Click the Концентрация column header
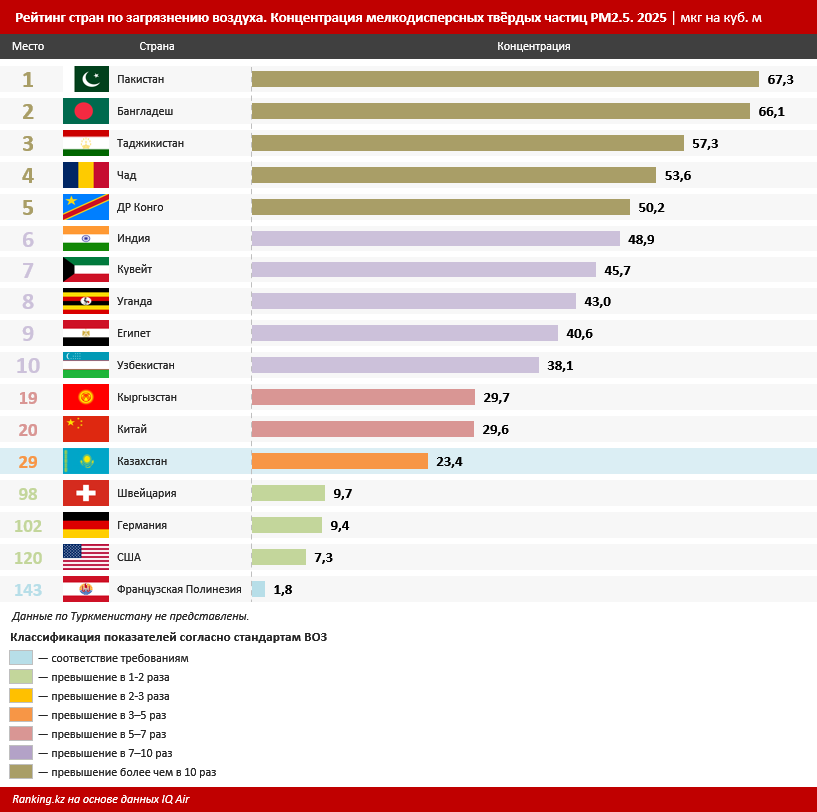817x812 pixels. [534, 46]
